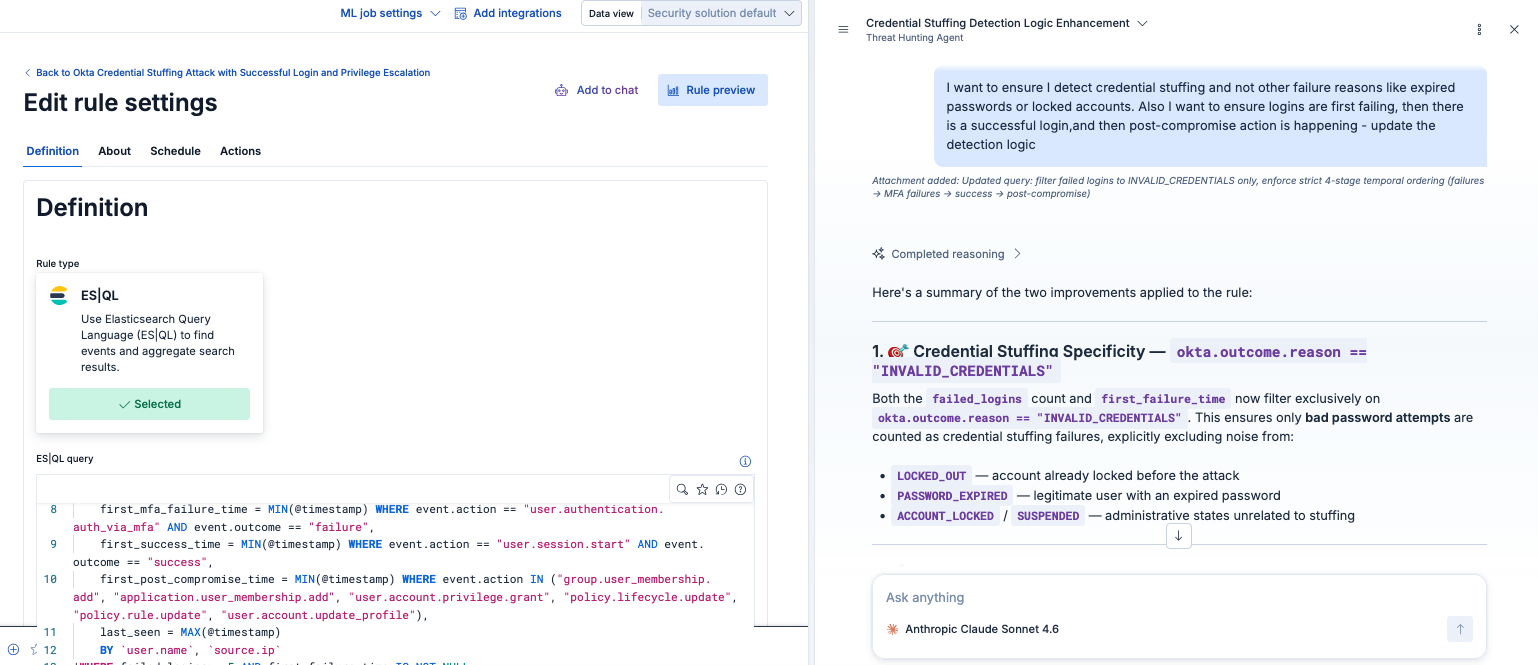Click the star icon in the query editor toolbar

click(x=702, y=489)
